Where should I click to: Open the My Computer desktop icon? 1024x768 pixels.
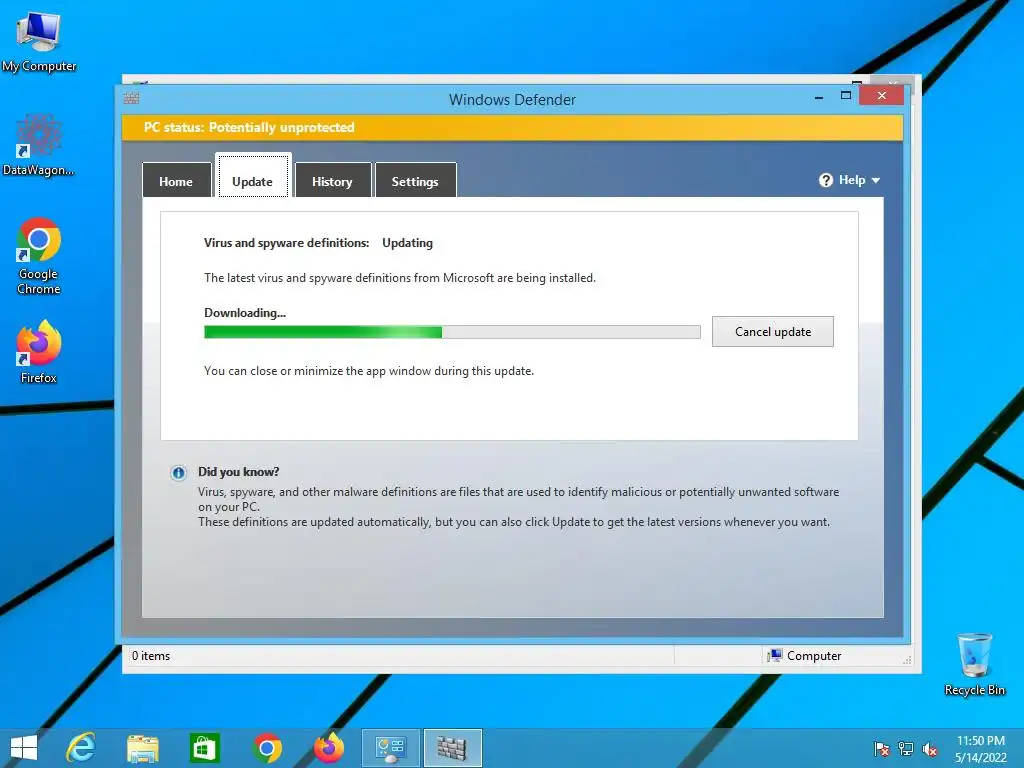[x=39, y=40]
